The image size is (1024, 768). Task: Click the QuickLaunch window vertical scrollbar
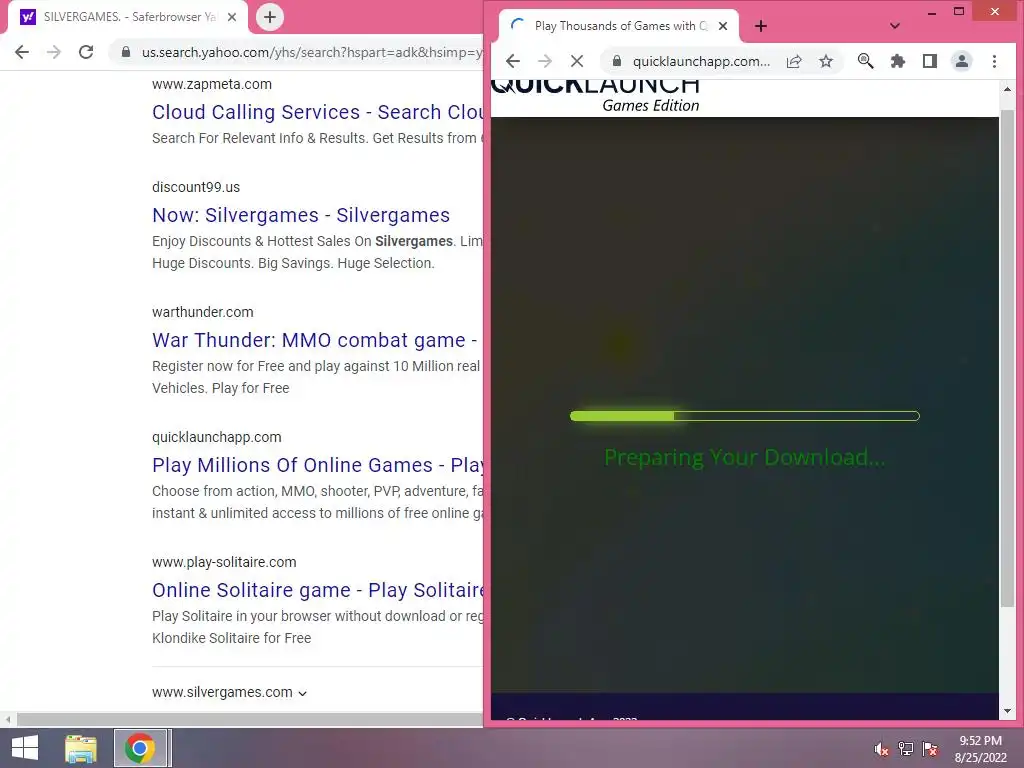click(x=1007, y=358)
